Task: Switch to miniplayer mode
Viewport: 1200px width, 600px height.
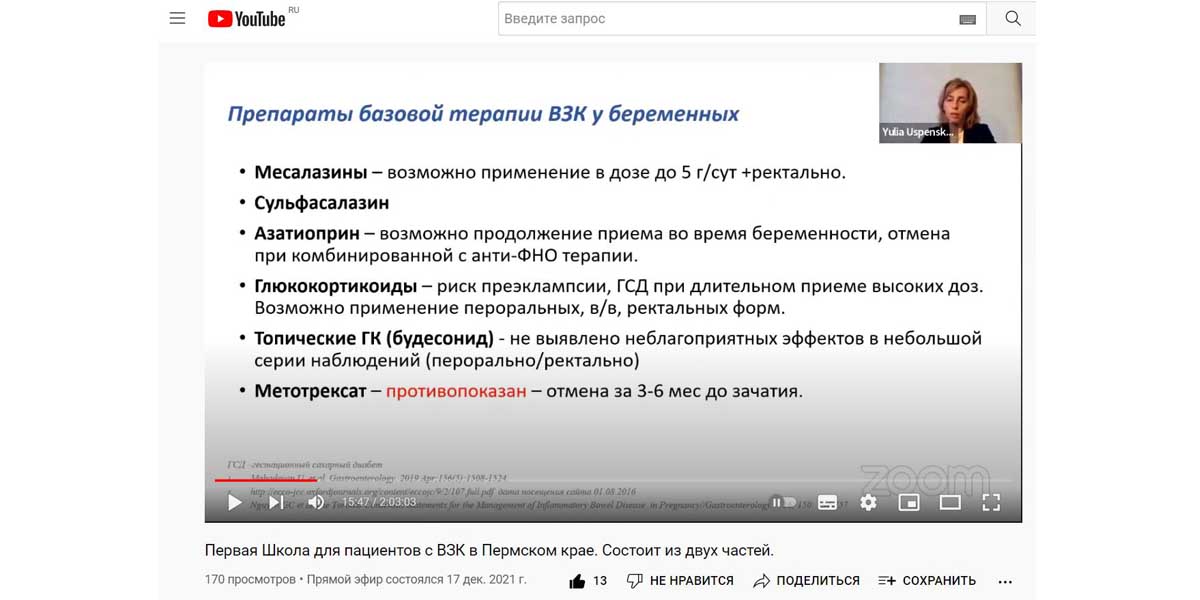Action: point(909,503)
